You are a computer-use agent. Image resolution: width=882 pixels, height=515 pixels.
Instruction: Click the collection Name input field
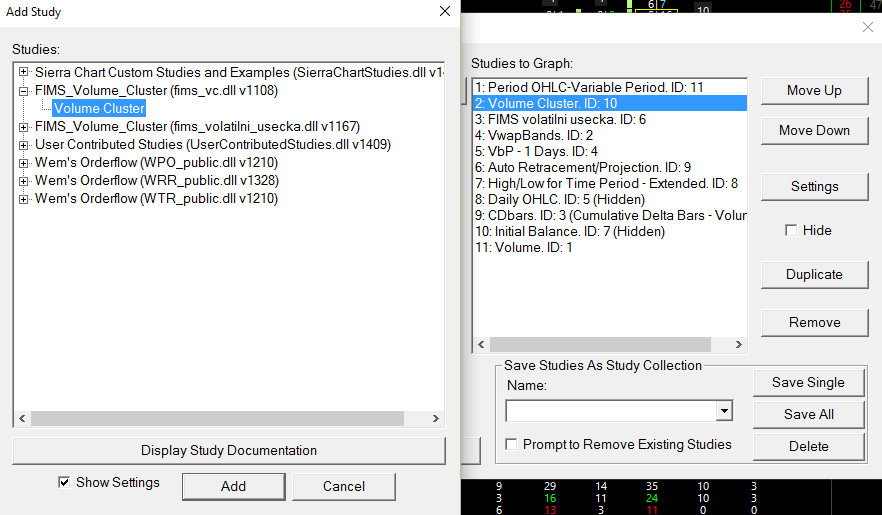(x=611, y=411)
